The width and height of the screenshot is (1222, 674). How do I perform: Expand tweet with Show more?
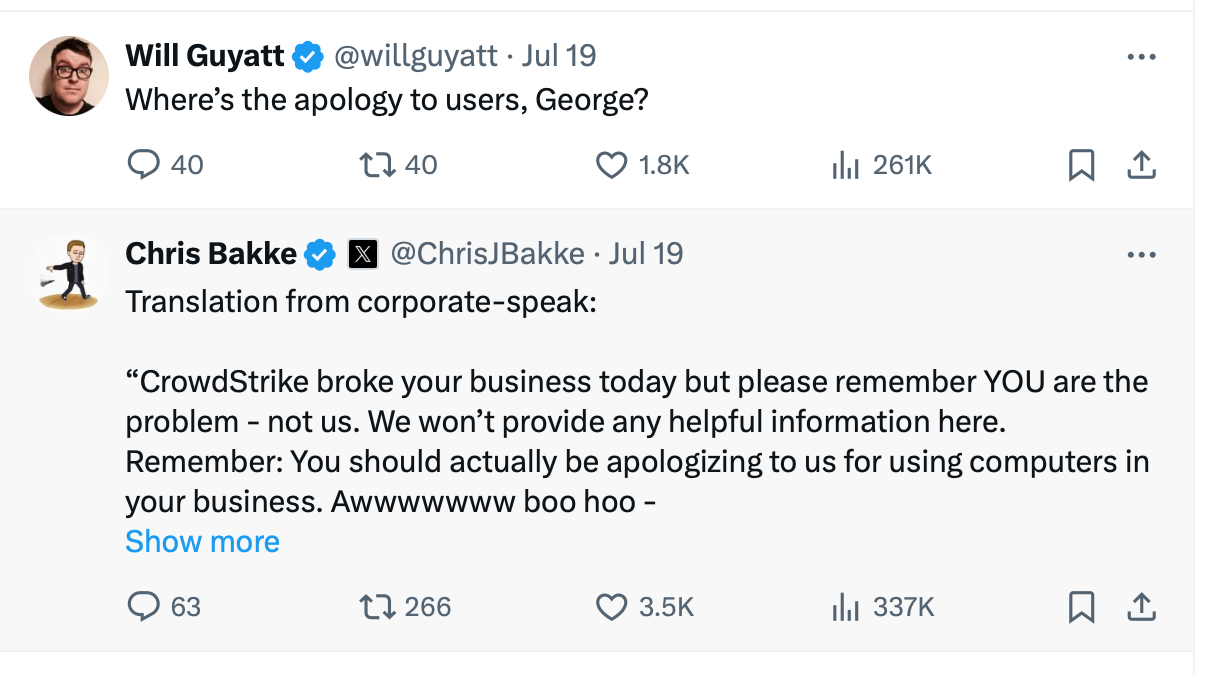[202, 541]
